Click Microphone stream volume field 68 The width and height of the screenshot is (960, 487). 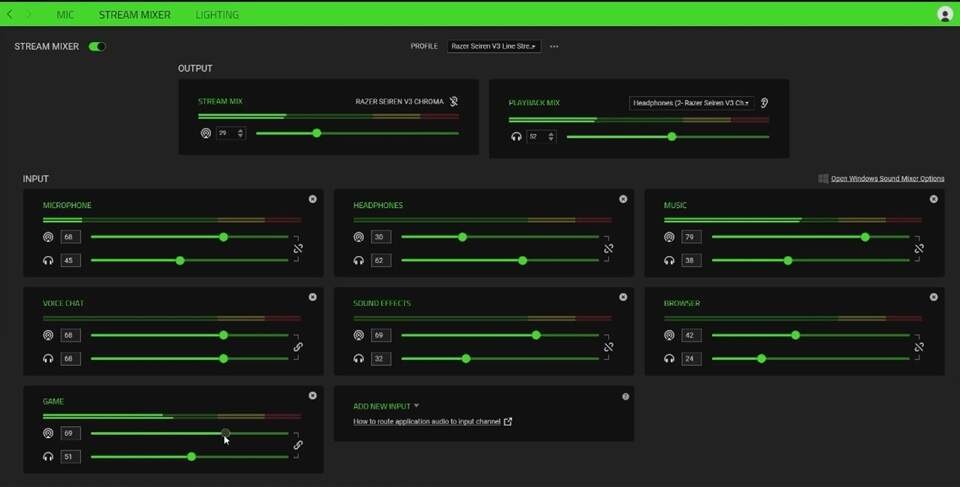click(70, 237)
